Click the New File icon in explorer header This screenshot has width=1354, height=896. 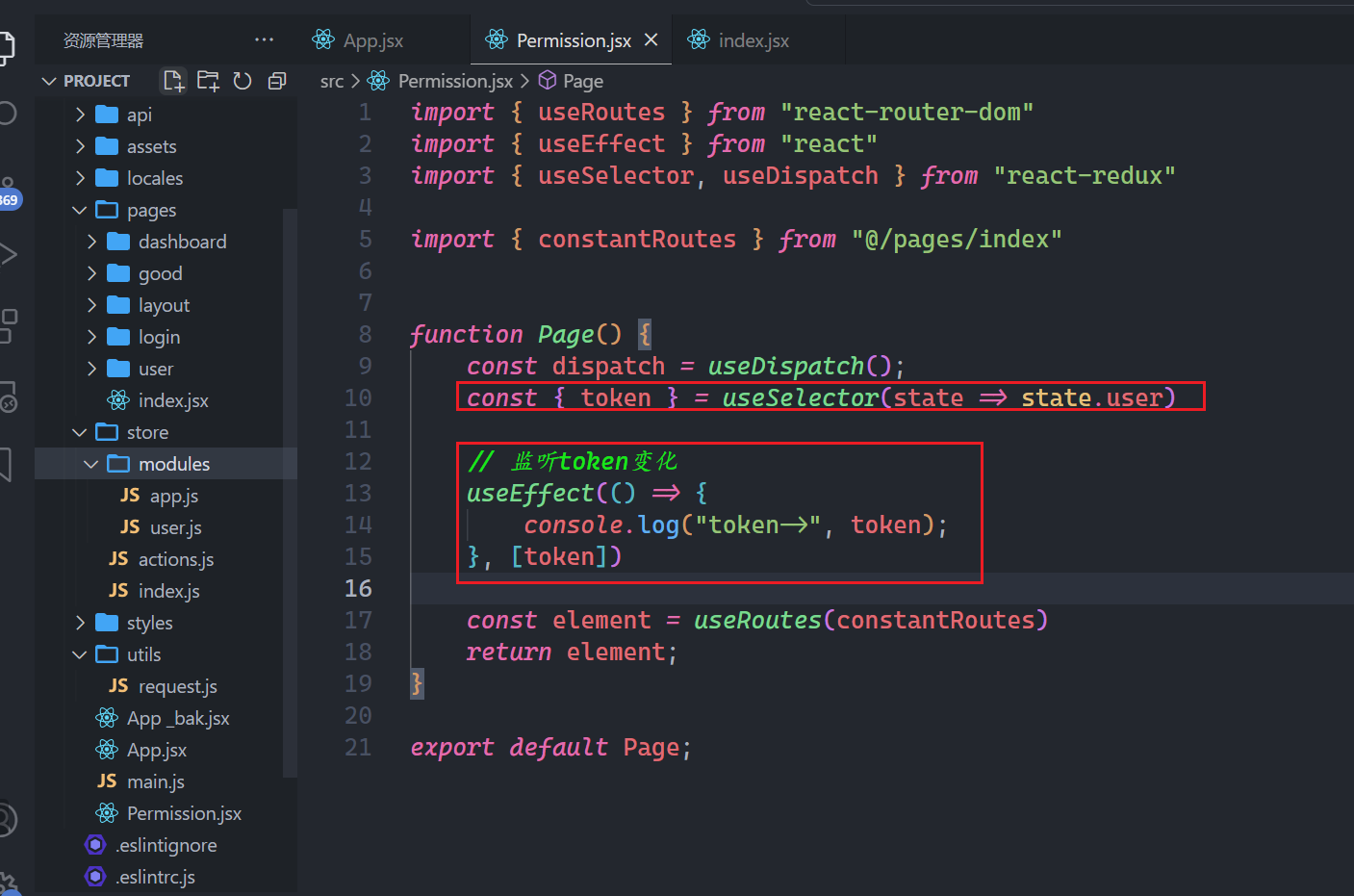coord(173,81)
